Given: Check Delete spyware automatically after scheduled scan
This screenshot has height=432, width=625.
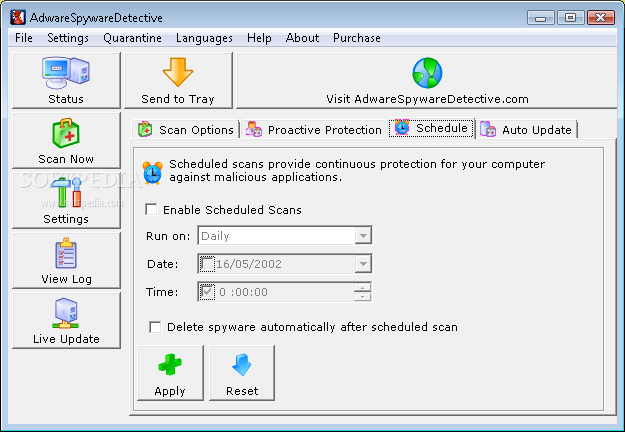Looking at the screenshot, I should pyautogui.click(x=155, y=327).
